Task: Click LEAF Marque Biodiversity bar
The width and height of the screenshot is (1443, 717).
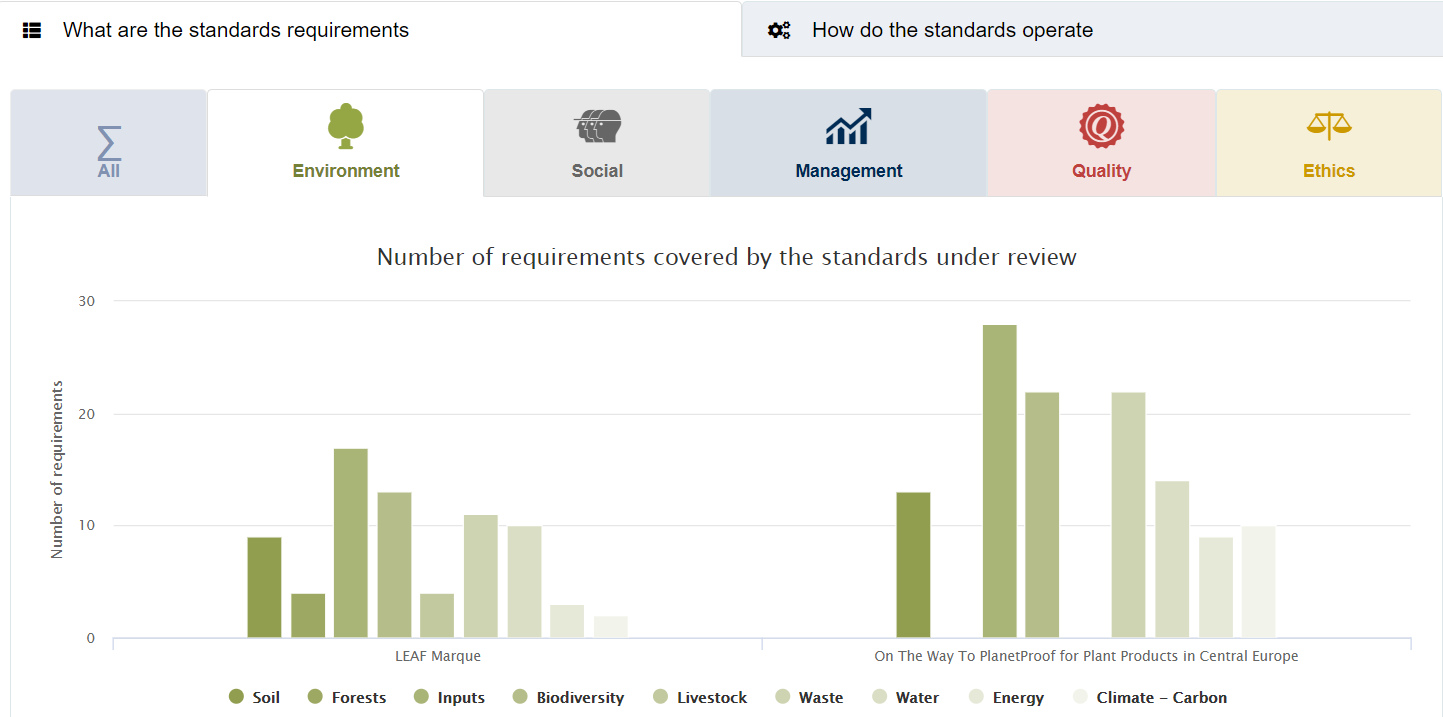Action: click(394, 565)
